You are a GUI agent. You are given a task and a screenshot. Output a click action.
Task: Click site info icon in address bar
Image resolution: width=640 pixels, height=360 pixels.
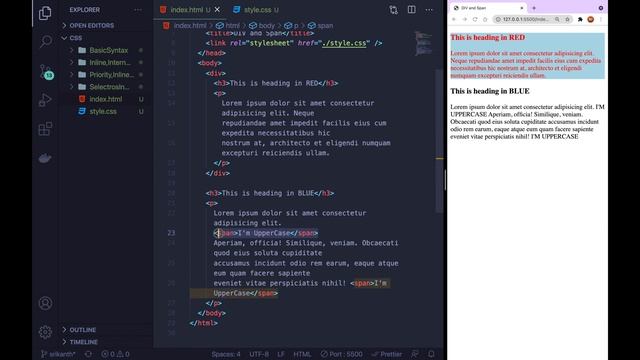coord(498,19)
